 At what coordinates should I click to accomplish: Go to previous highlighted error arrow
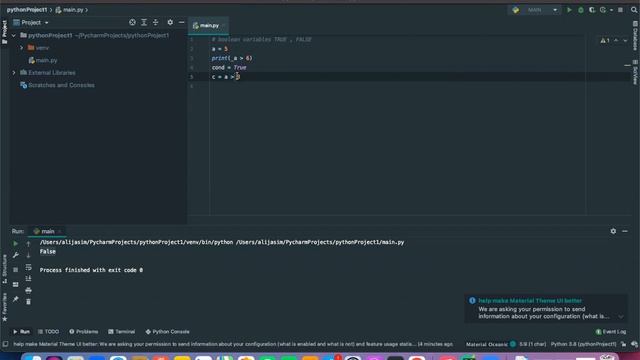click(616, 40)
